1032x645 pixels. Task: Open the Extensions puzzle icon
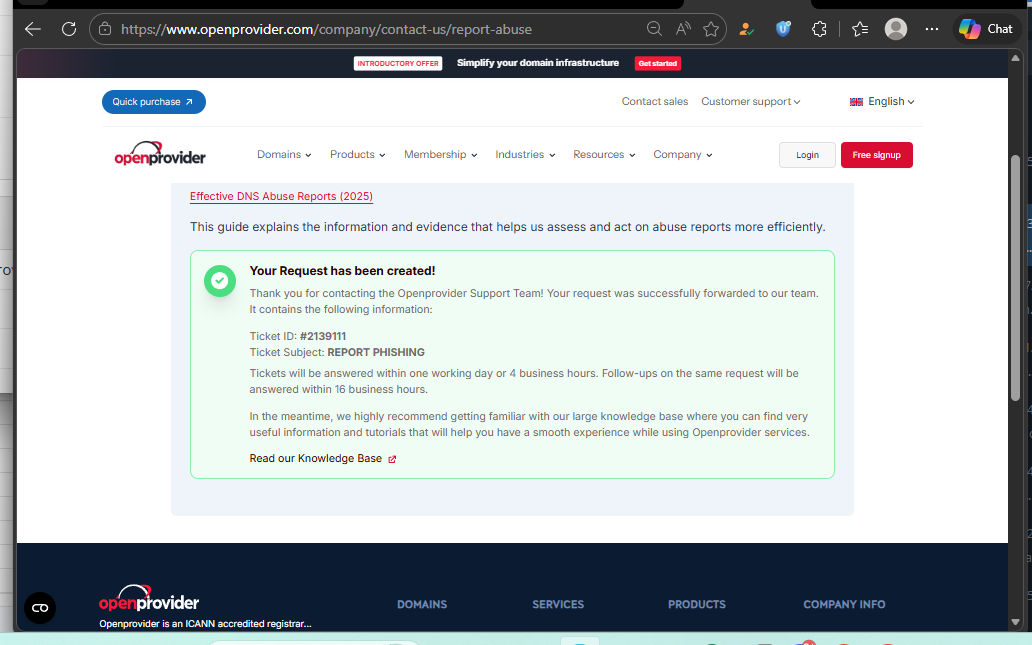click(x=819, y=29)
